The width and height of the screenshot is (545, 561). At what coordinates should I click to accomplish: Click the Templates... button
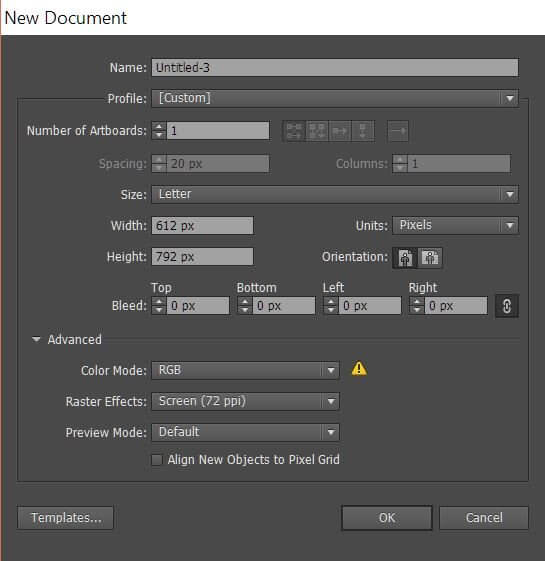pos(65,518)
